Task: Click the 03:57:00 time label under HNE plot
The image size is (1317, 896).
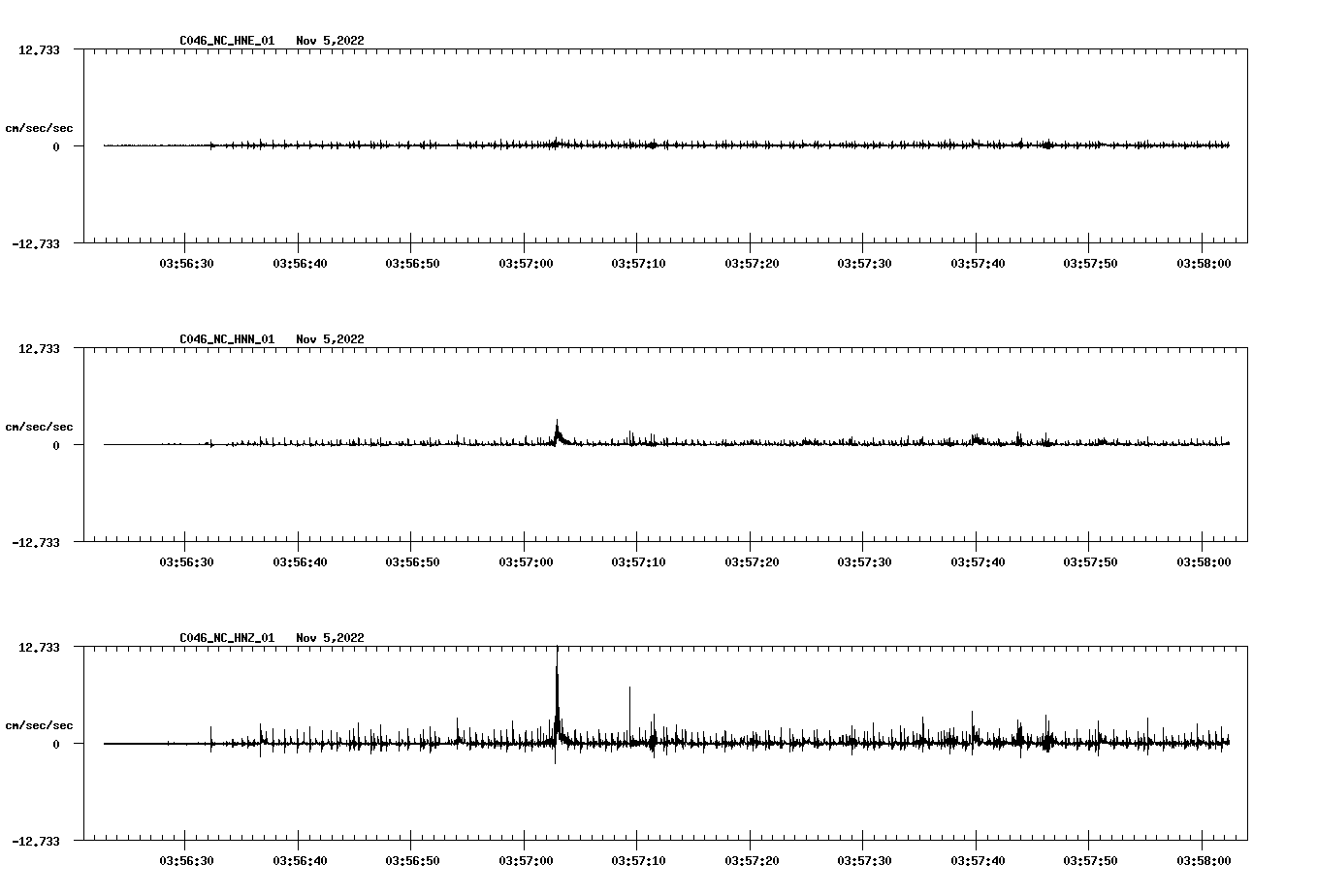Action: click(526, 264)
